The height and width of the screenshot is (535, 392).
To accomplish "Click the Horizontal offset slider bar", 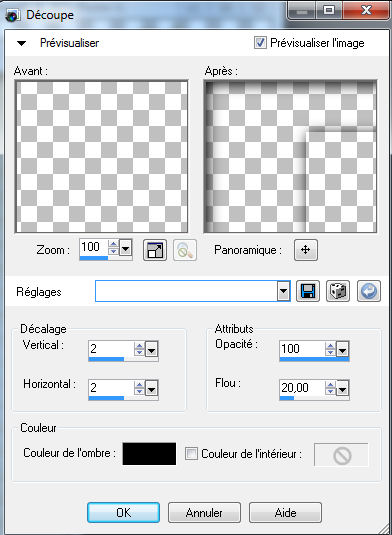I will tap(123, 398).
